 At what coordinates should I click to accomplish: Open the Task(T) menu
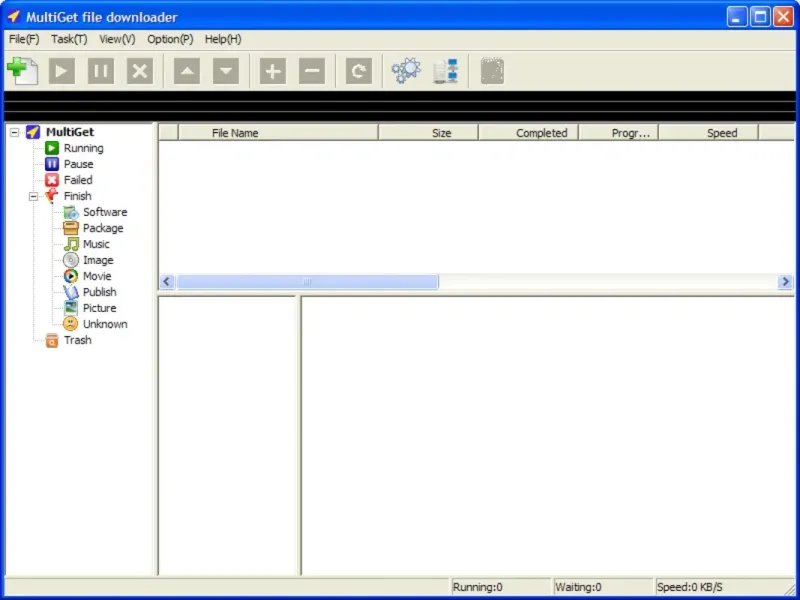[x=69, y=39]
